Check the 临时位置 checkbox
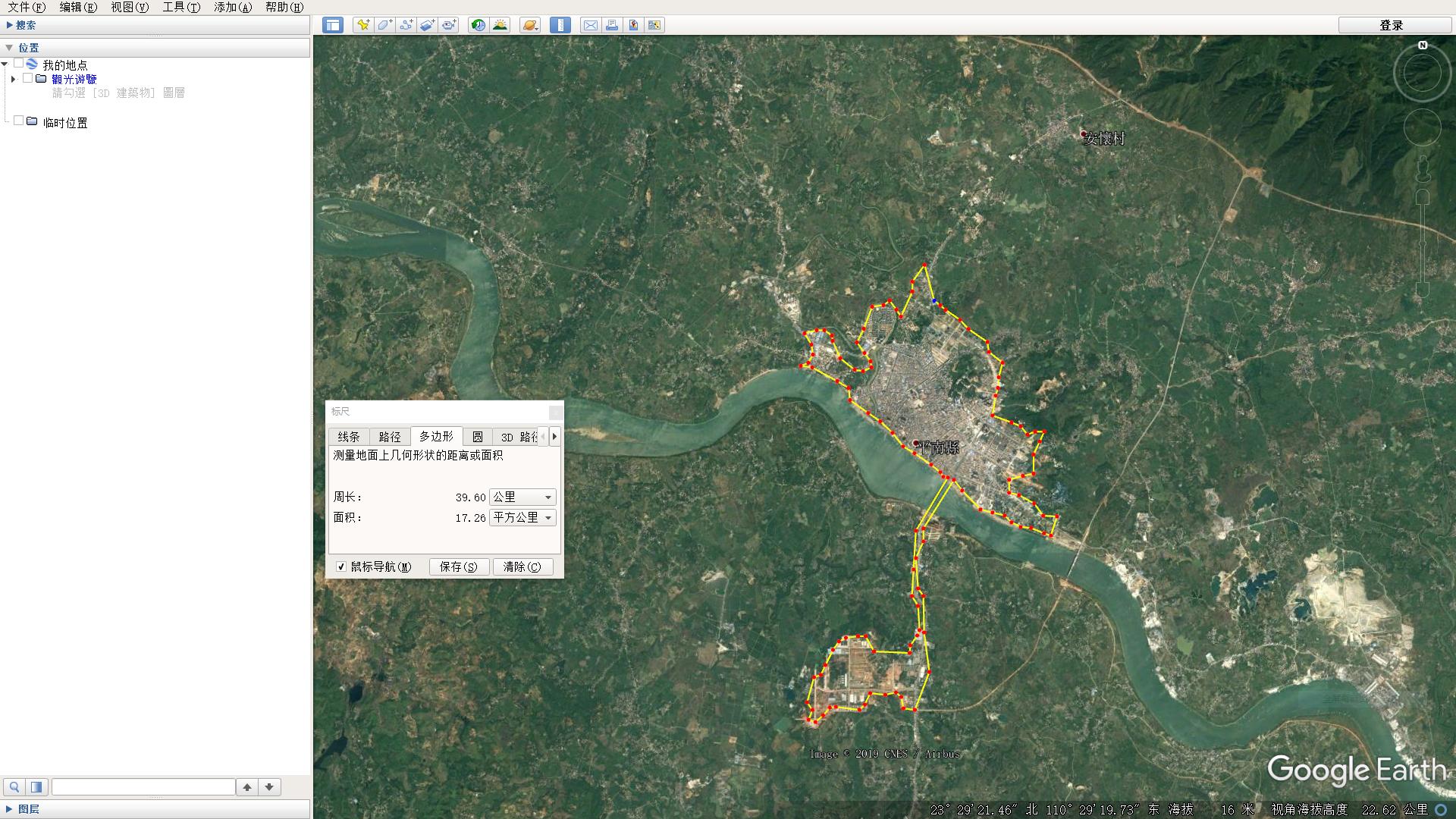 [18, 121]
